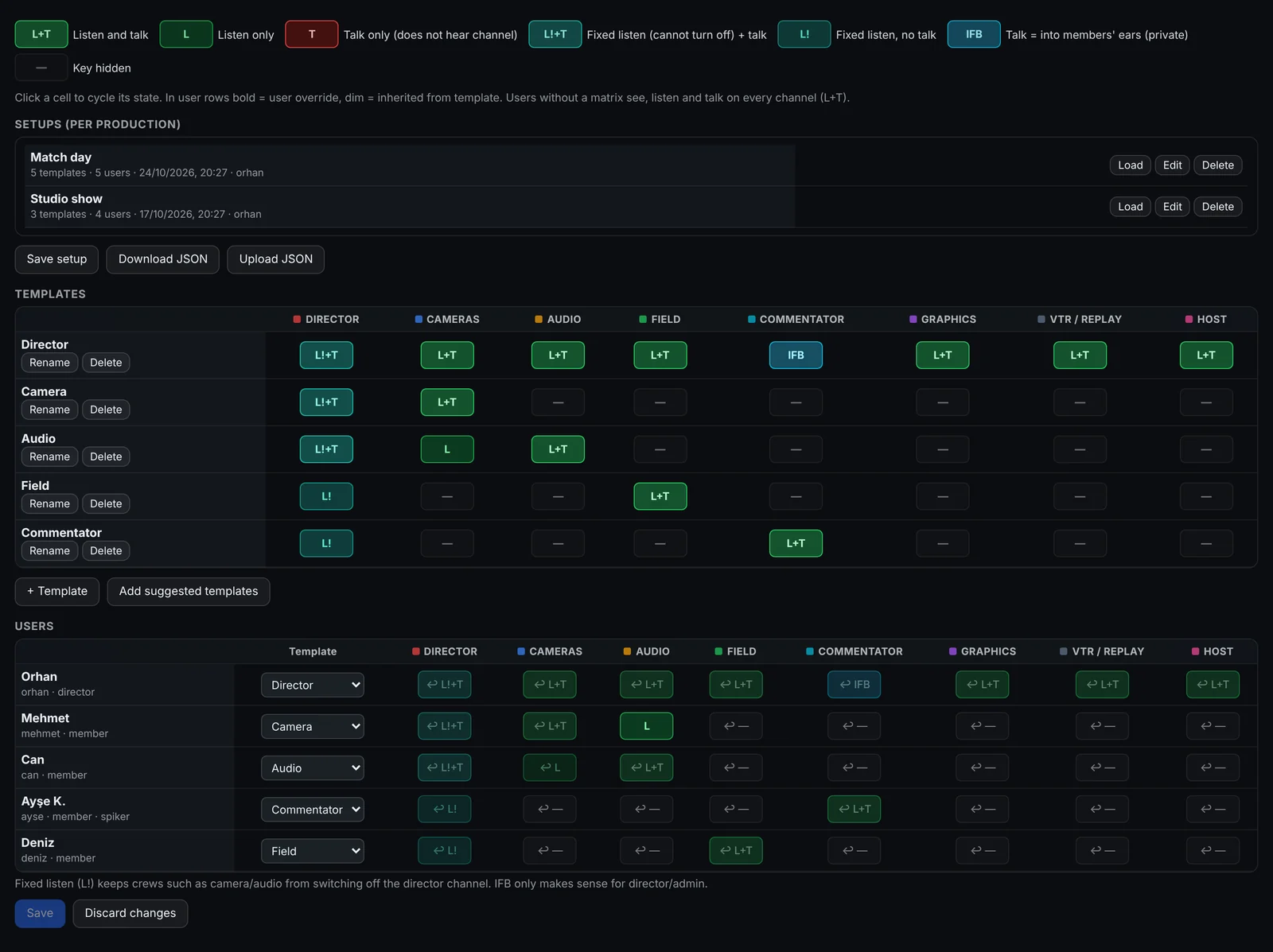Toggle the Director template's Graphics L+T cell

coord(943,356)
